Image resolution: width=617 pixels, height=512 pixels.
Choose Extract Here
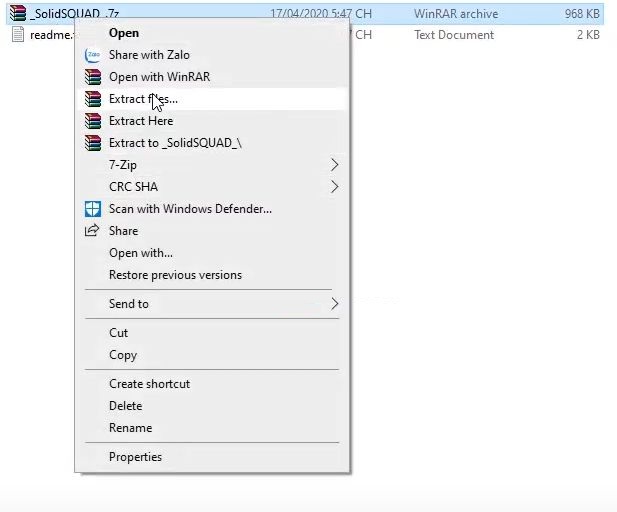211,121
